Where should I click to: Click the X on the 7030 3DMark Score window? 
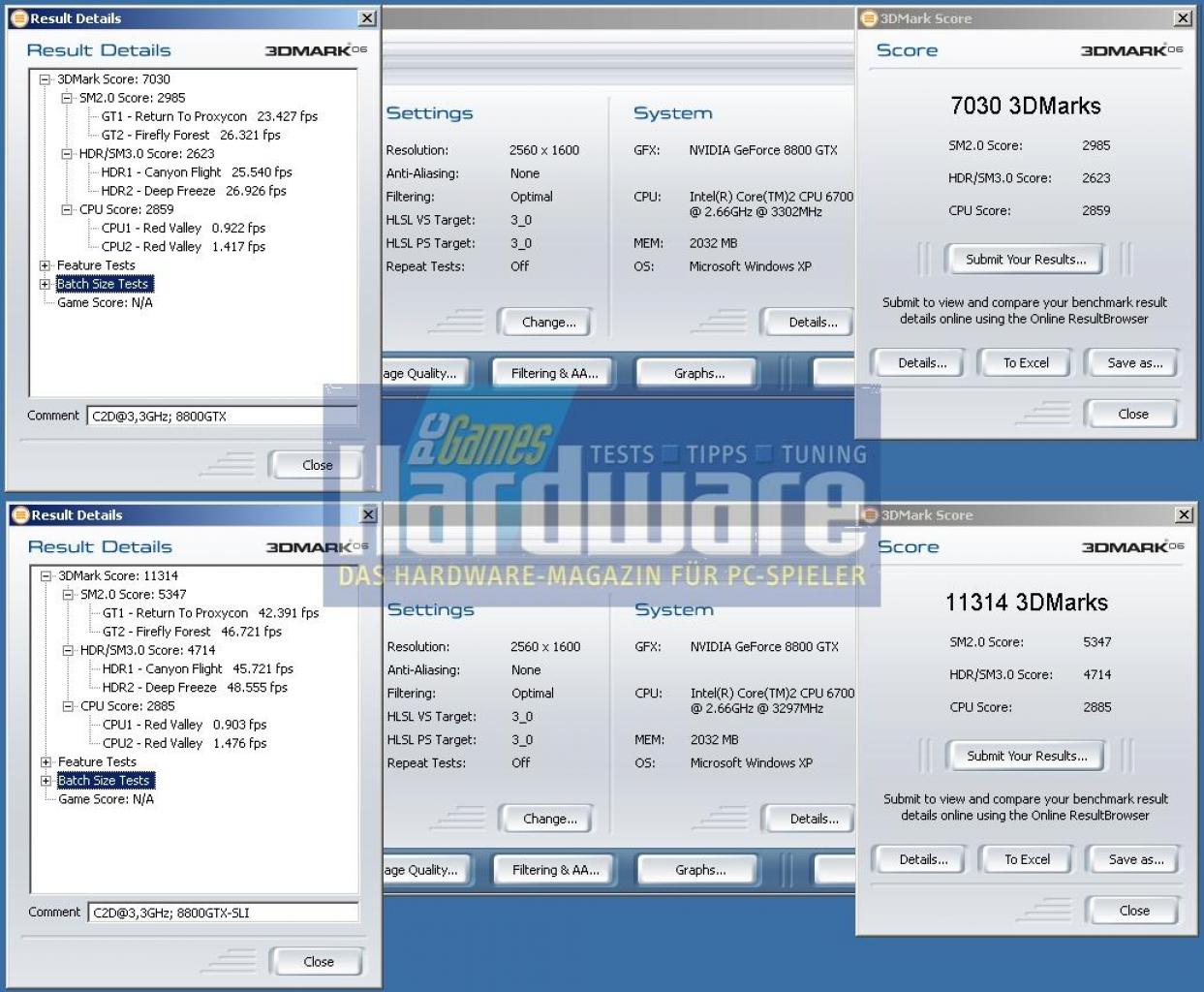(1183, 18)
